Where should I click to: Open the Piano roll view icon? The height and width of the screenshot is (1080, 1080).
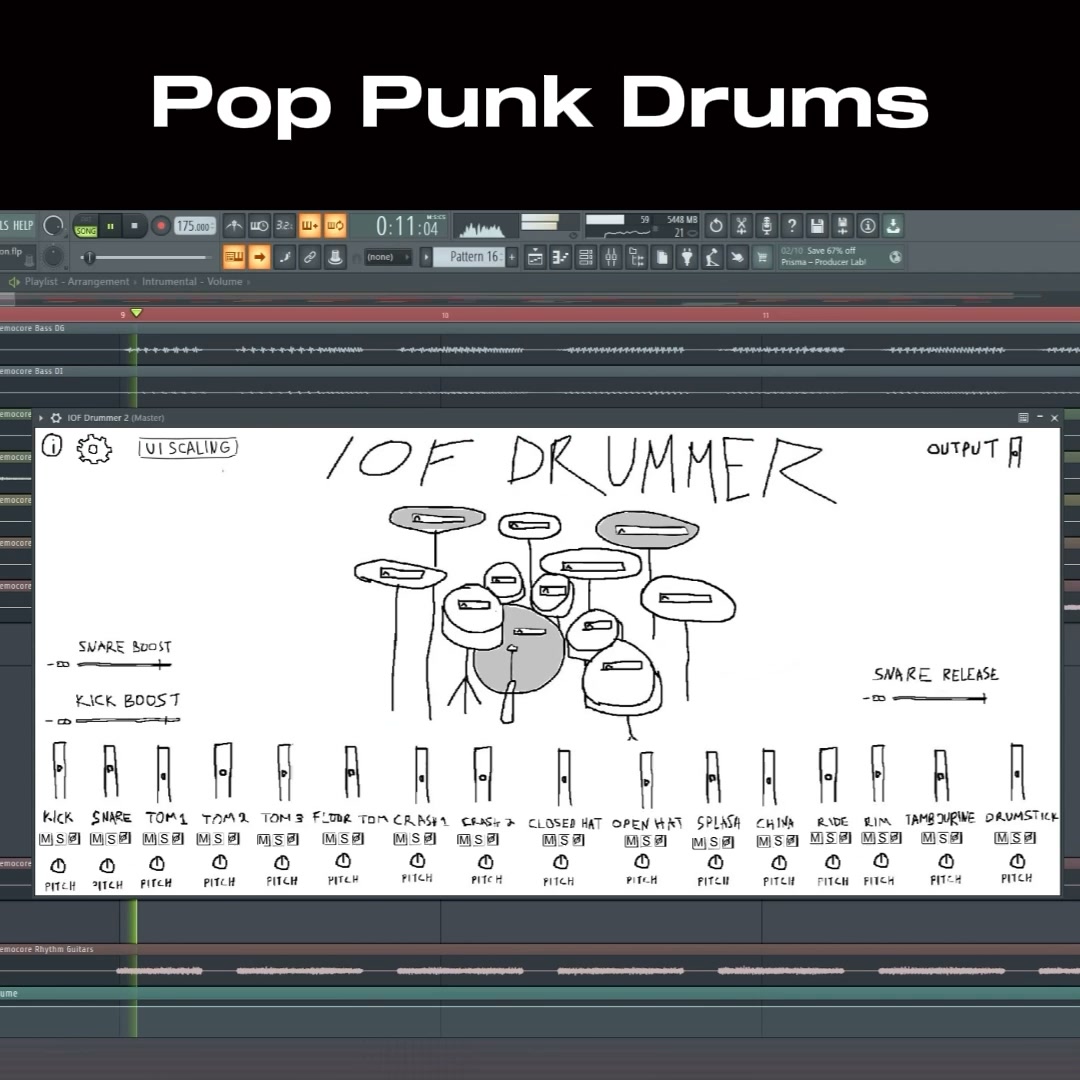click(561, 258)
